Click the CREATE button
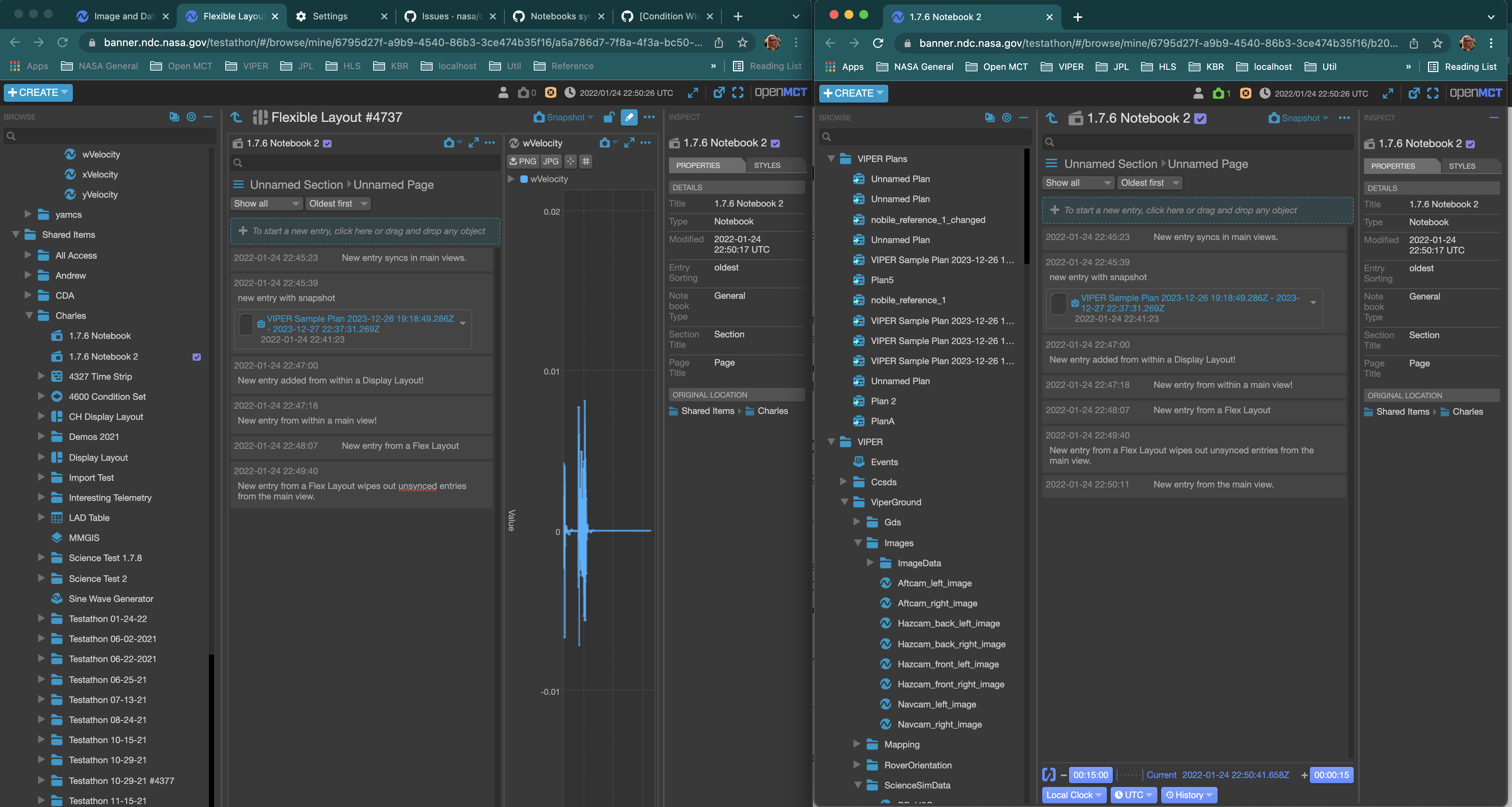Viewport: 1512px width, 807px height. coord(38,93)
